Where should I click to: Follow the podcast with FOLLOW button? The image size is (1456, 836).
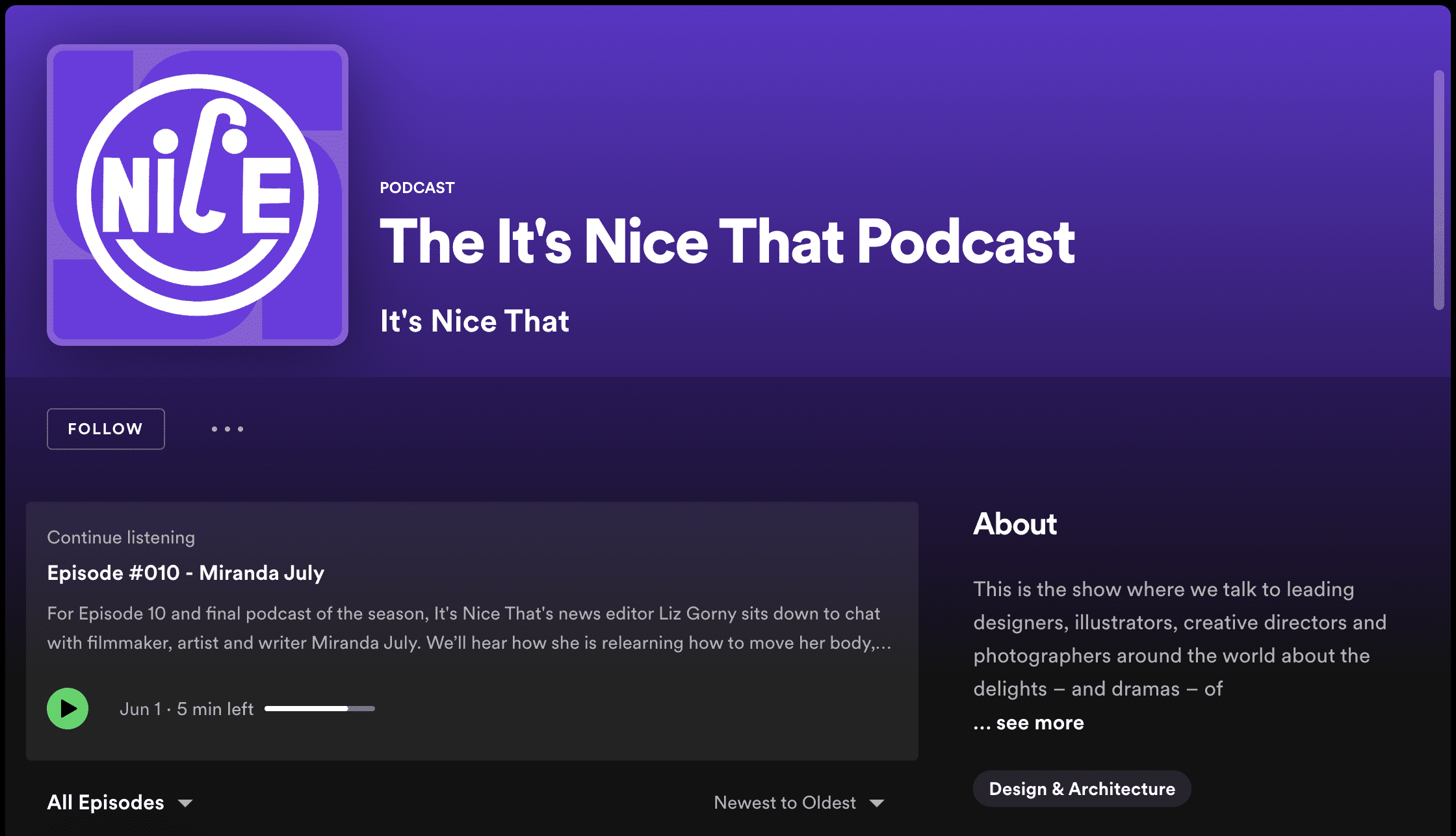pyautogui.click(x=106, y=429)
